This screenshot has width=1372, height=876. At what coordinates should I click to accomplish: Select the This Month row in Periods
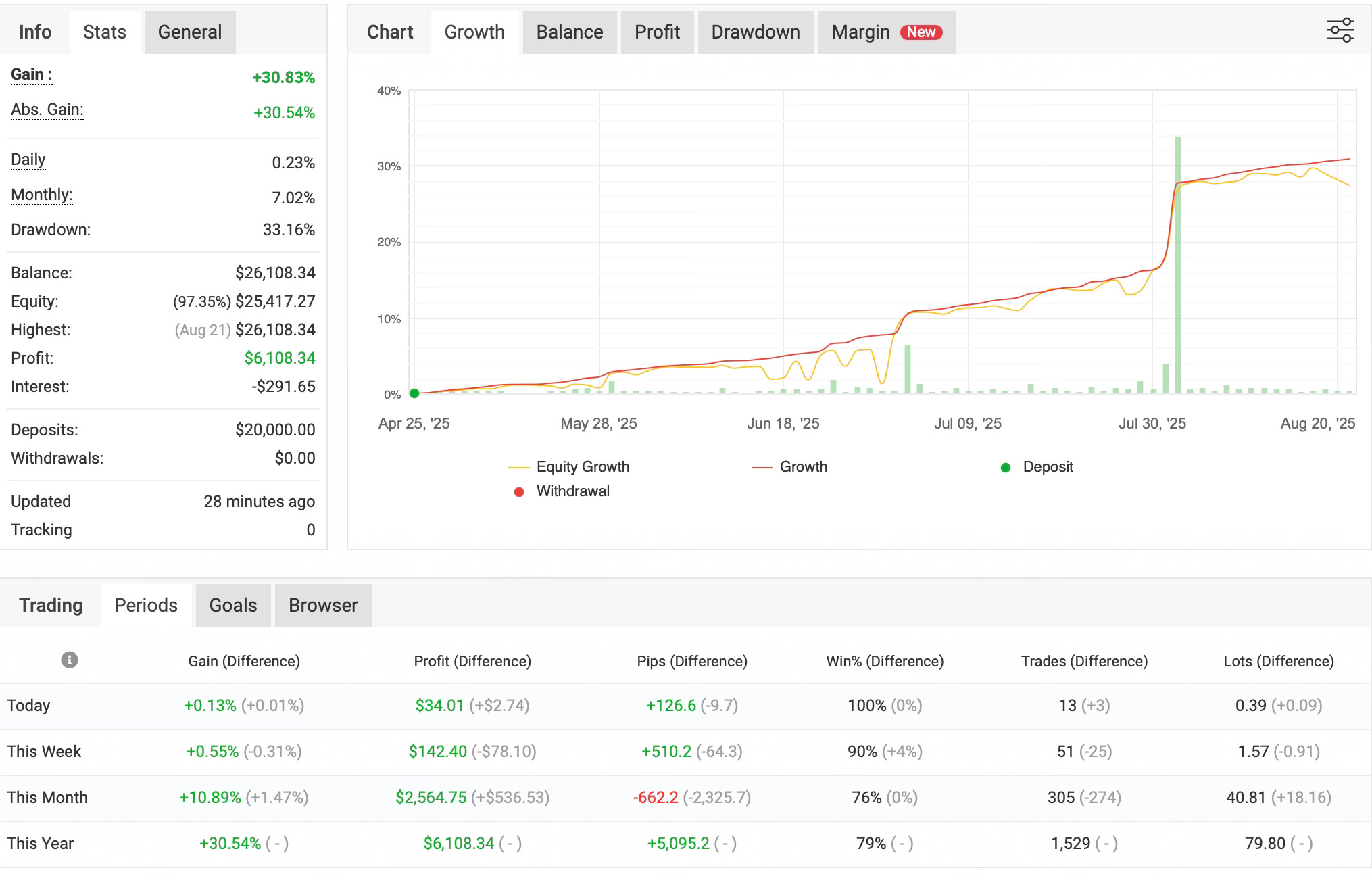point(47,798)
